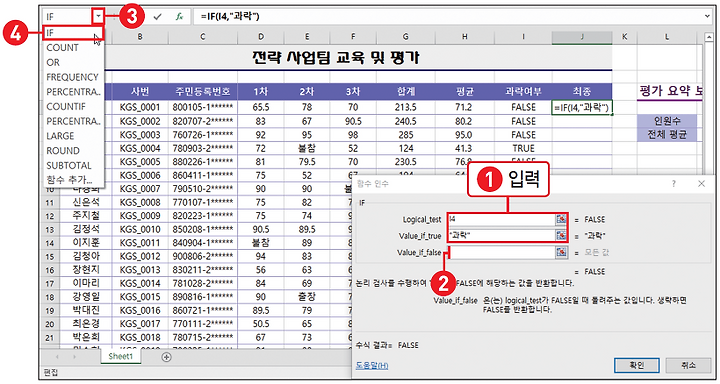Image resolution: width=720 pixels, height=384 pixels.
Task: Add a new sheet with plus icon
Action: [x=167, y=357]
